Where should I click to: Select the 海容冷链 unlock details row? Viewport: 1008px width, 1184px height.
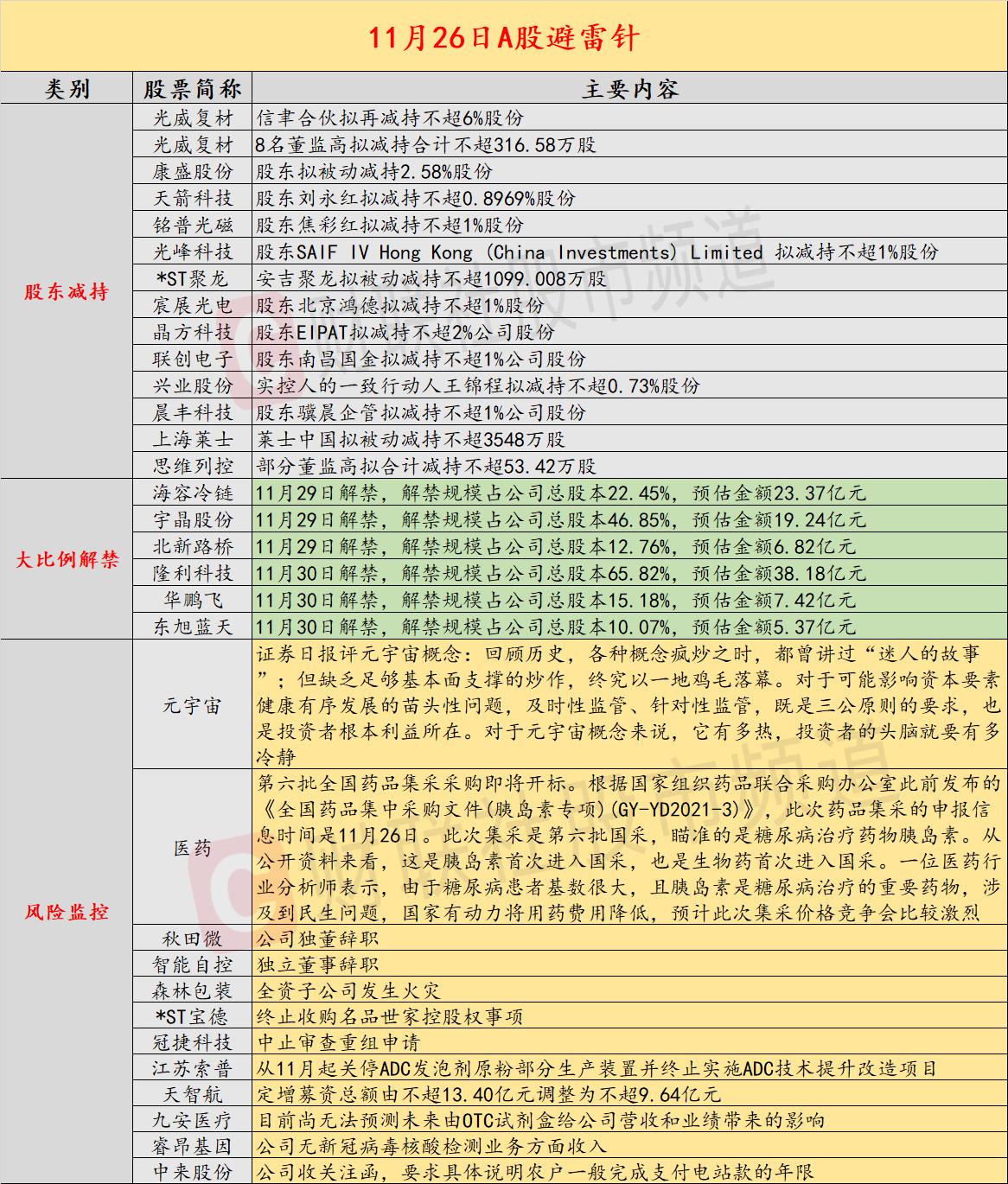pos(629,493)
